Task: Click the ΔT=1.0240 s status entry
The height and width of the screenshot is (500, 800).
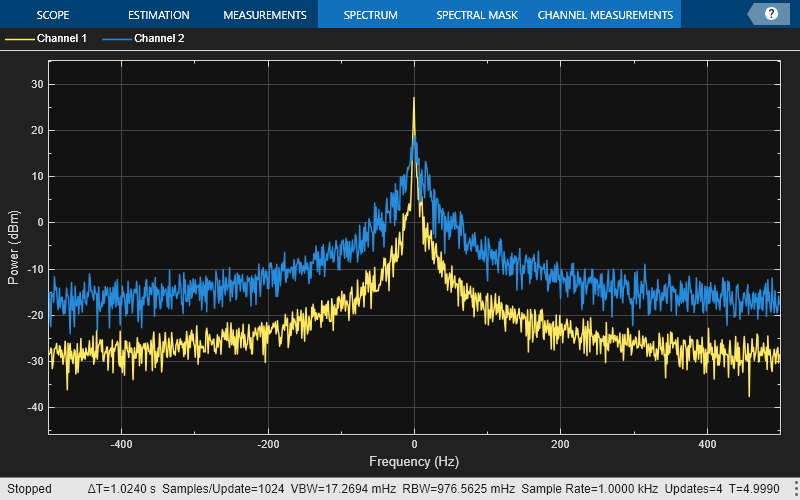Action: (x=121, y=489)
